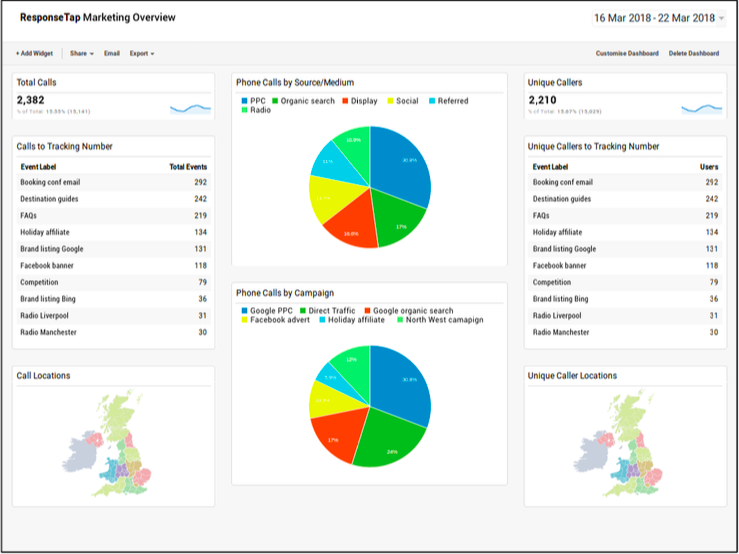Click the Google organic search legend swatch
This screenshot has width=739, height=554.
coord(367,311)
